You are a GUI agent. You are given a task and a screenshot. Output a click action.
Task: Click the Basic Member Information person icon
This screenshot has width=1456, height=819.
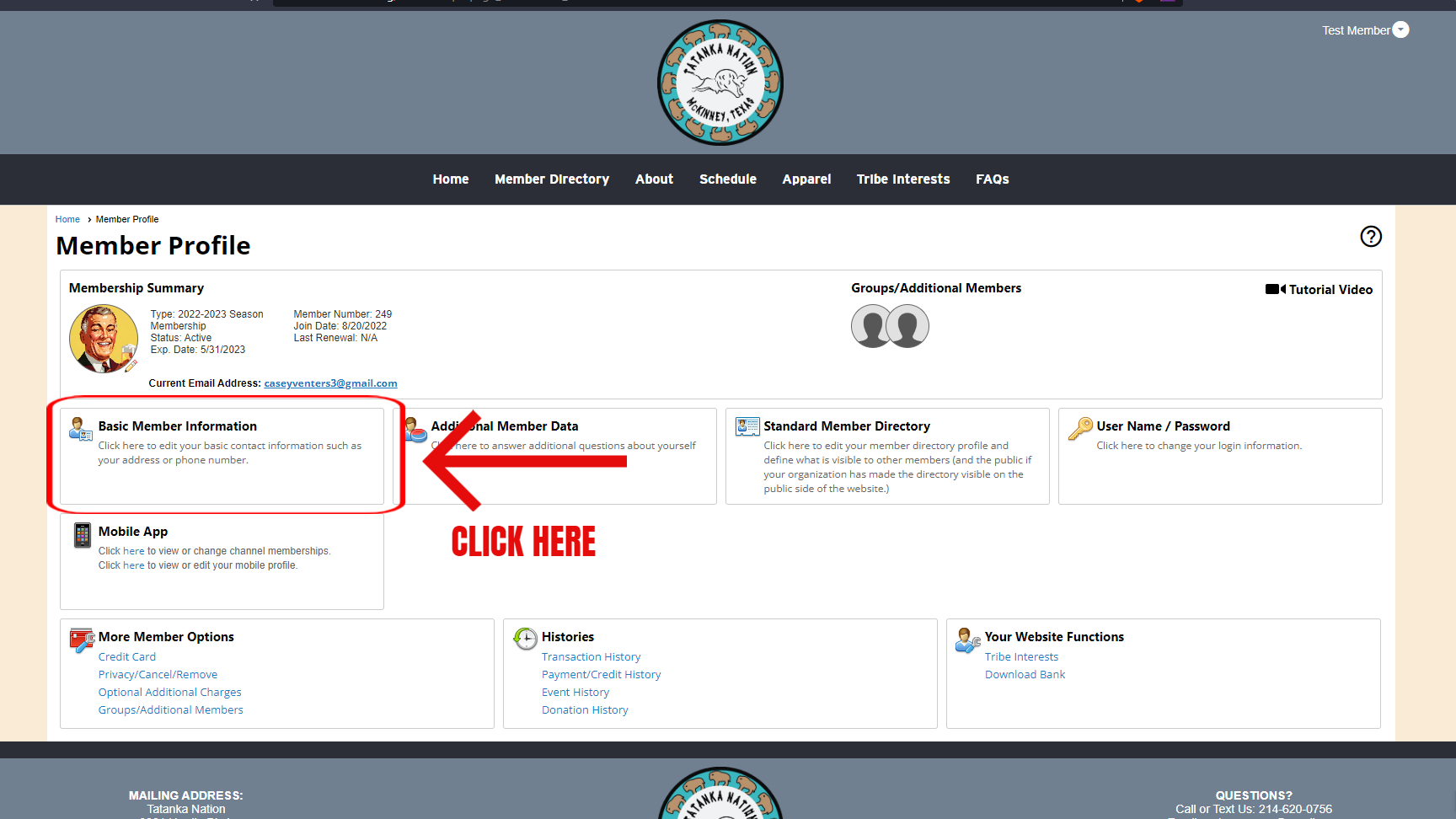pos(81,429)
